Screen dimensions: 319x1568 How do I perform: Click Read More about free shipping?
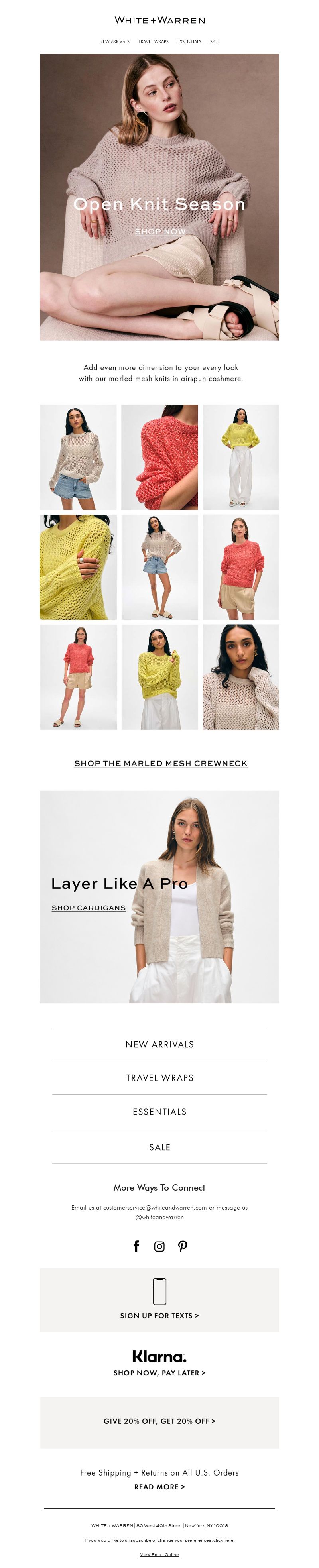[159, 1486]
